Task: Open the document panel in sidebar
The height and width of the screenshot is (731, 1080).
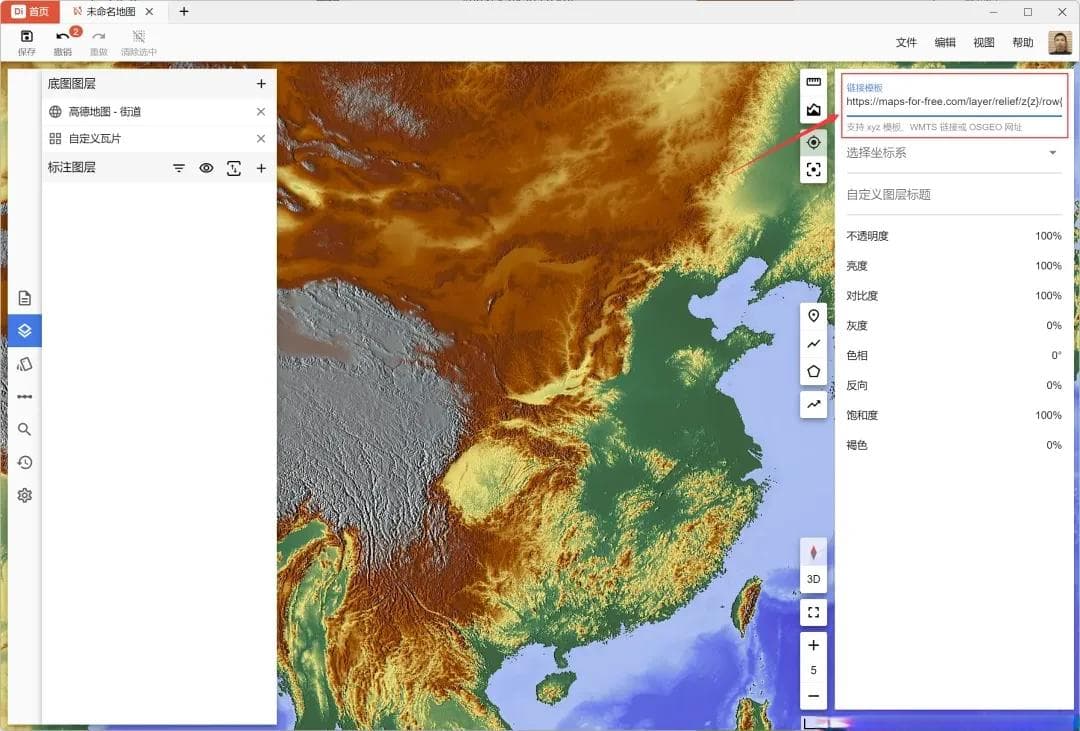Action: (25, 298)
